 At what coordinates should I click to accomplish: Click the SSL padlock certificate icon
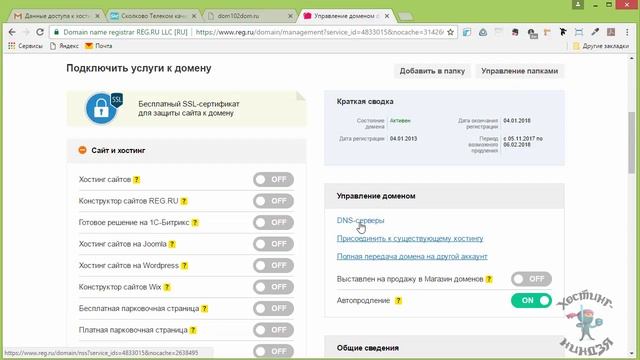[x=103, y=108]
